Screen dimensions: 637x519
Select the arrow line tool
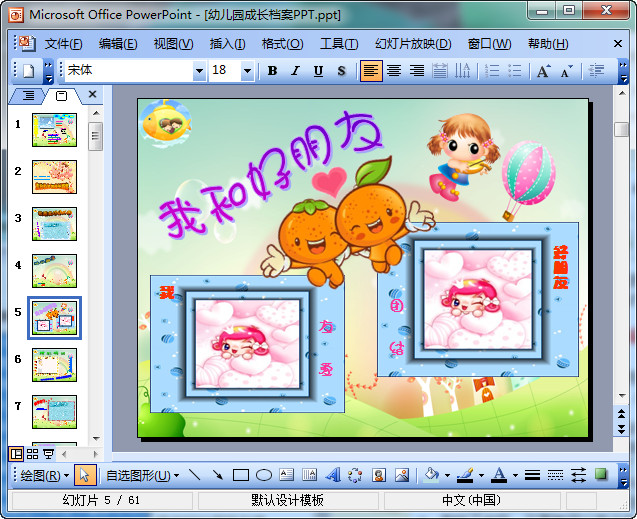218,475
